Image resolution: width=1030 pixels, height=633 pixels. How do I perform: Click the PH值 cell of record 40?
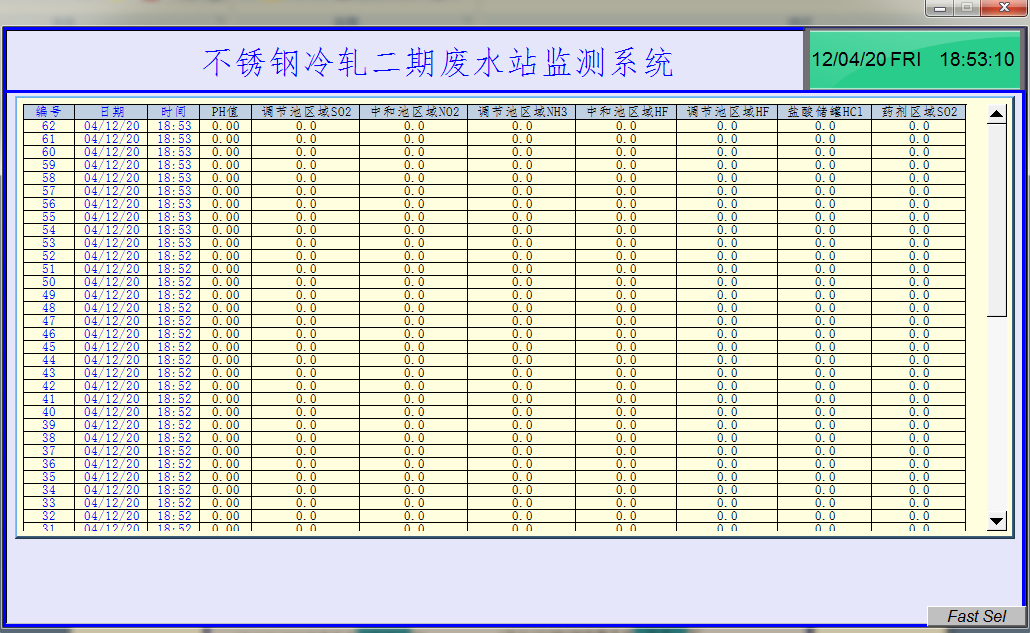click(225, 412)
